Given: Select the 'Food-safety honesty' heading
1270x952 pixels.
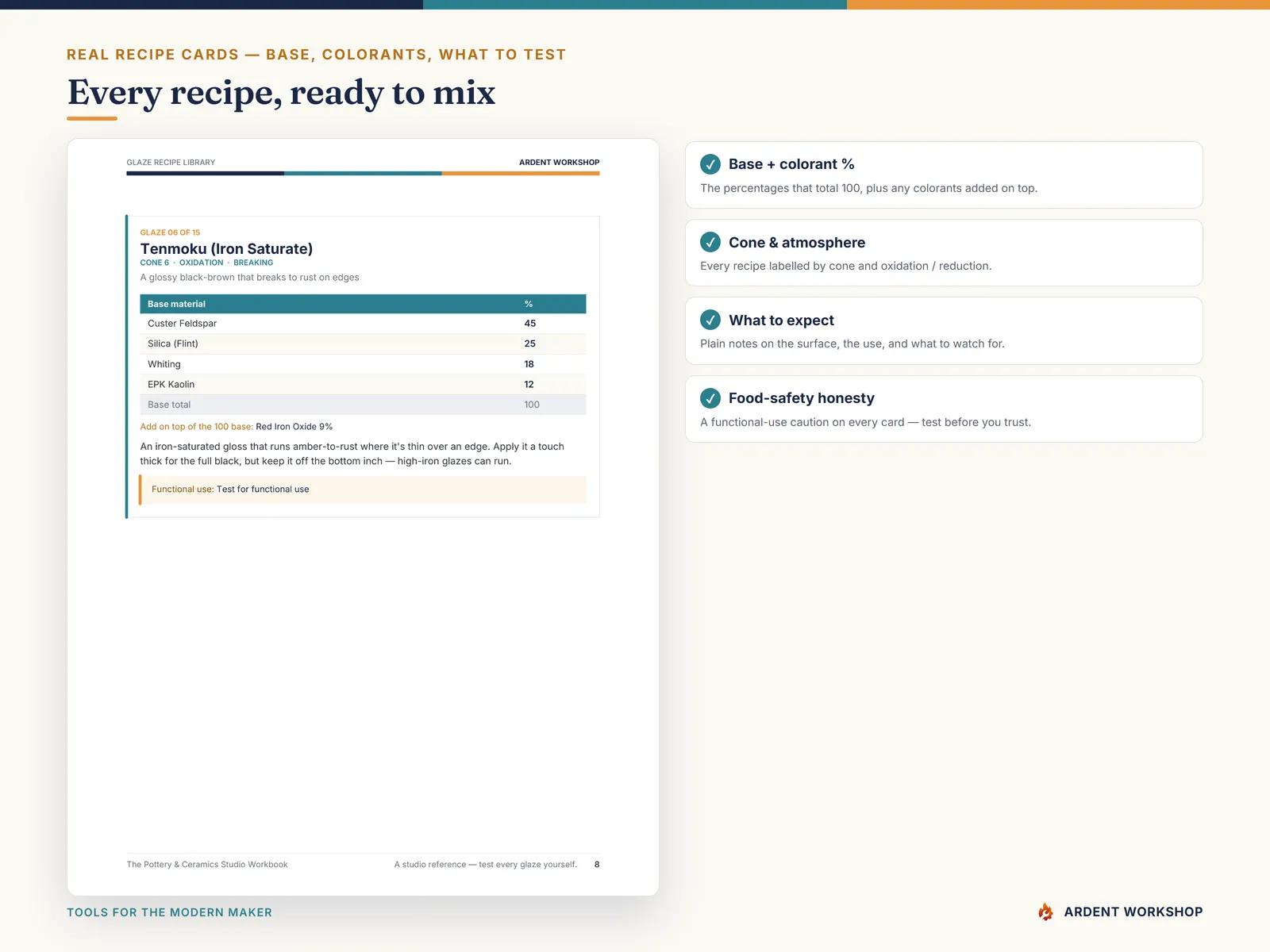Looking at the screenshot, I should (x=802, y=398).
